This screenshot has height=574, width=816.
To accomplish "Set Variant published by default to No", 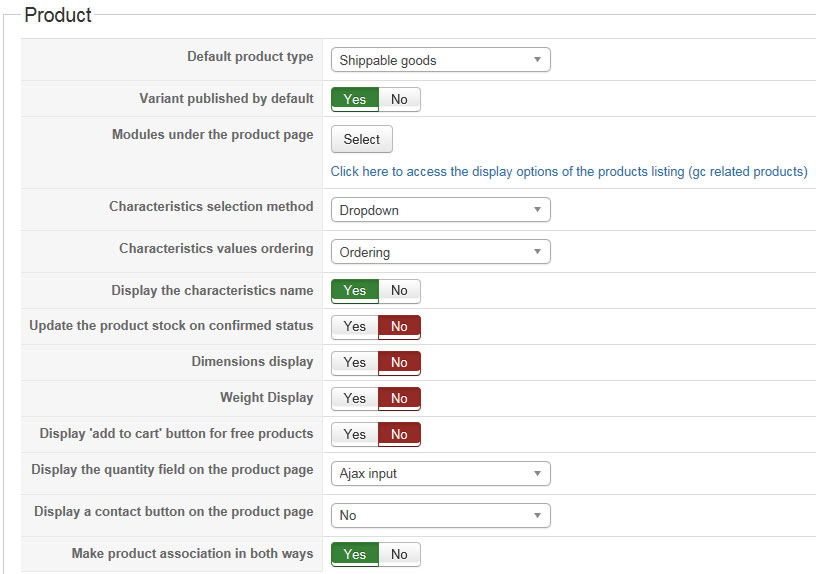I will pyautogui.click(x=399, y=99).
